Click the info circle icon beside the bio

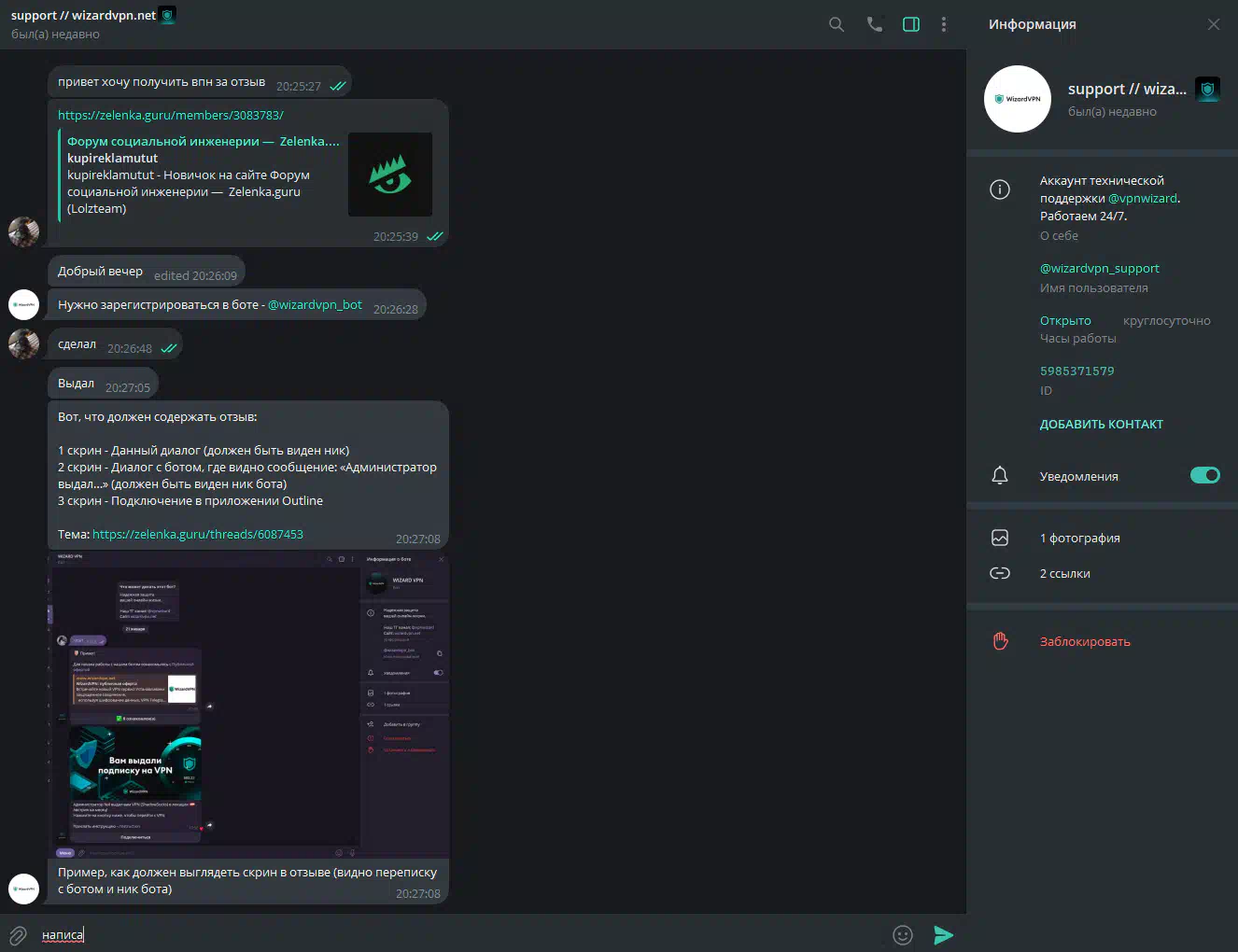(1000, 189)
